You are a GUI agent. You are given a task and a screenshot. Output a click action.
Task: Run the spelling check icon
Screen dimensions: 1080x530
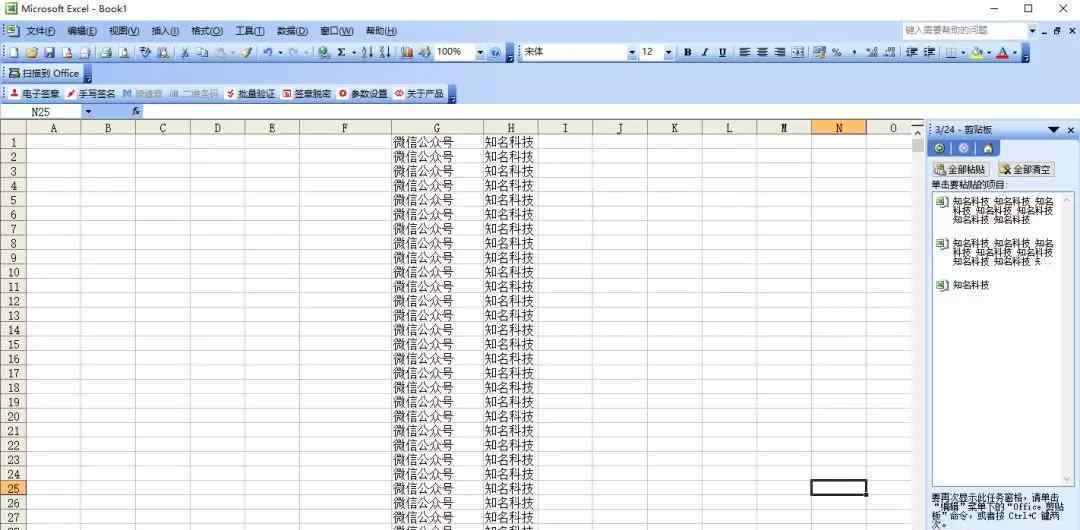145,52
